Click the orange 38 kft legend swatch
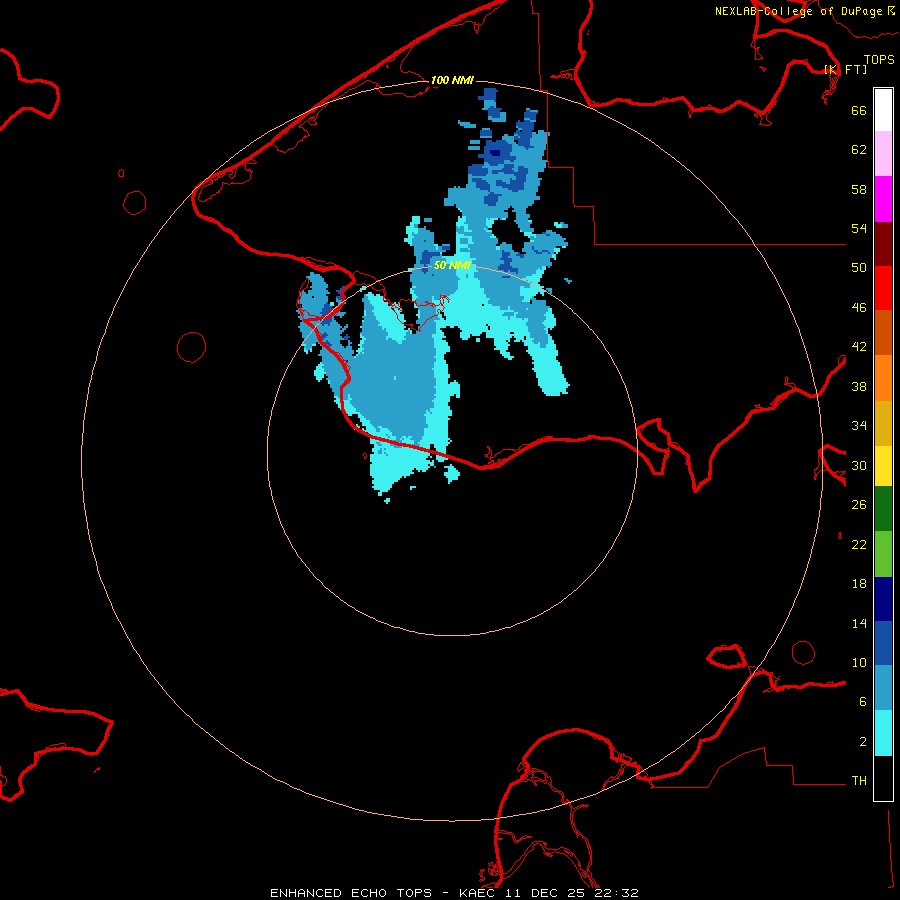This screenshot has width=900, height=900. 883,378
